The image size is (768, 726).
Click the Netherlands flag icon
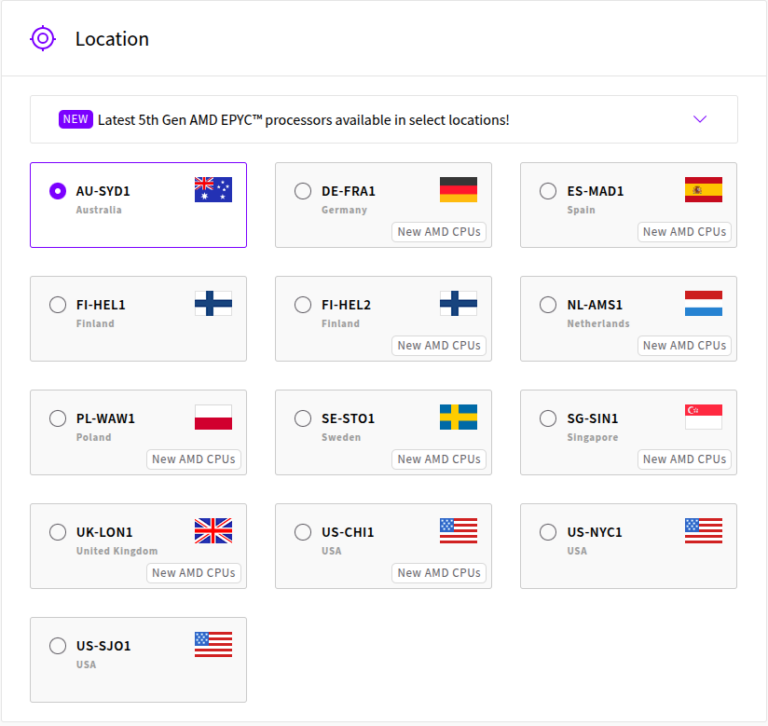(703, 304)
